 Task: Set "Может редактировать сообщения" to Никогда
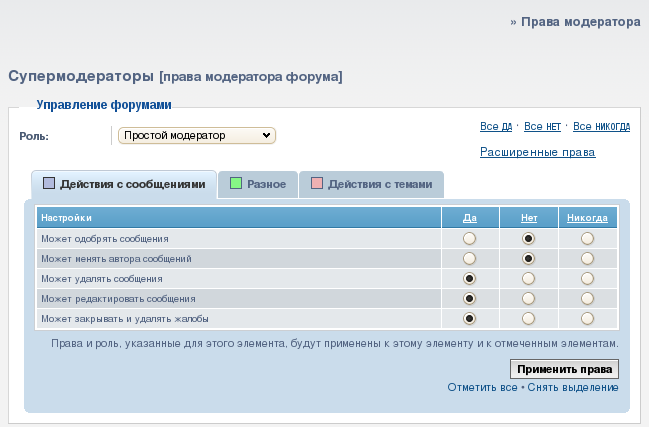point(587,298)
